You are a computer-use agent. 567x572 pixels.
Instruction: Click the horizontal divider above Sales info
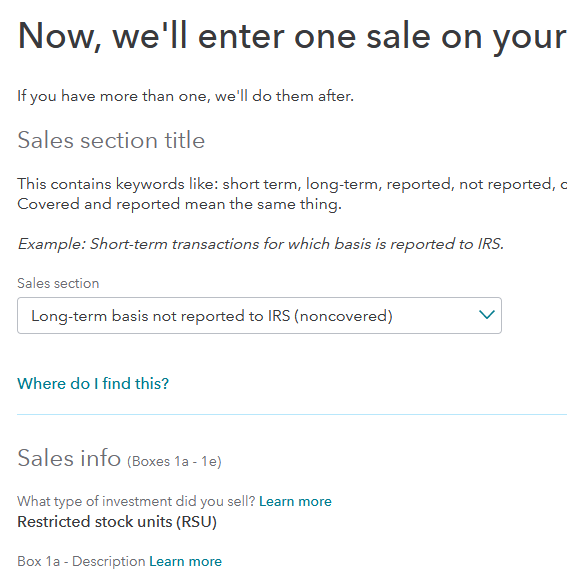292,414
